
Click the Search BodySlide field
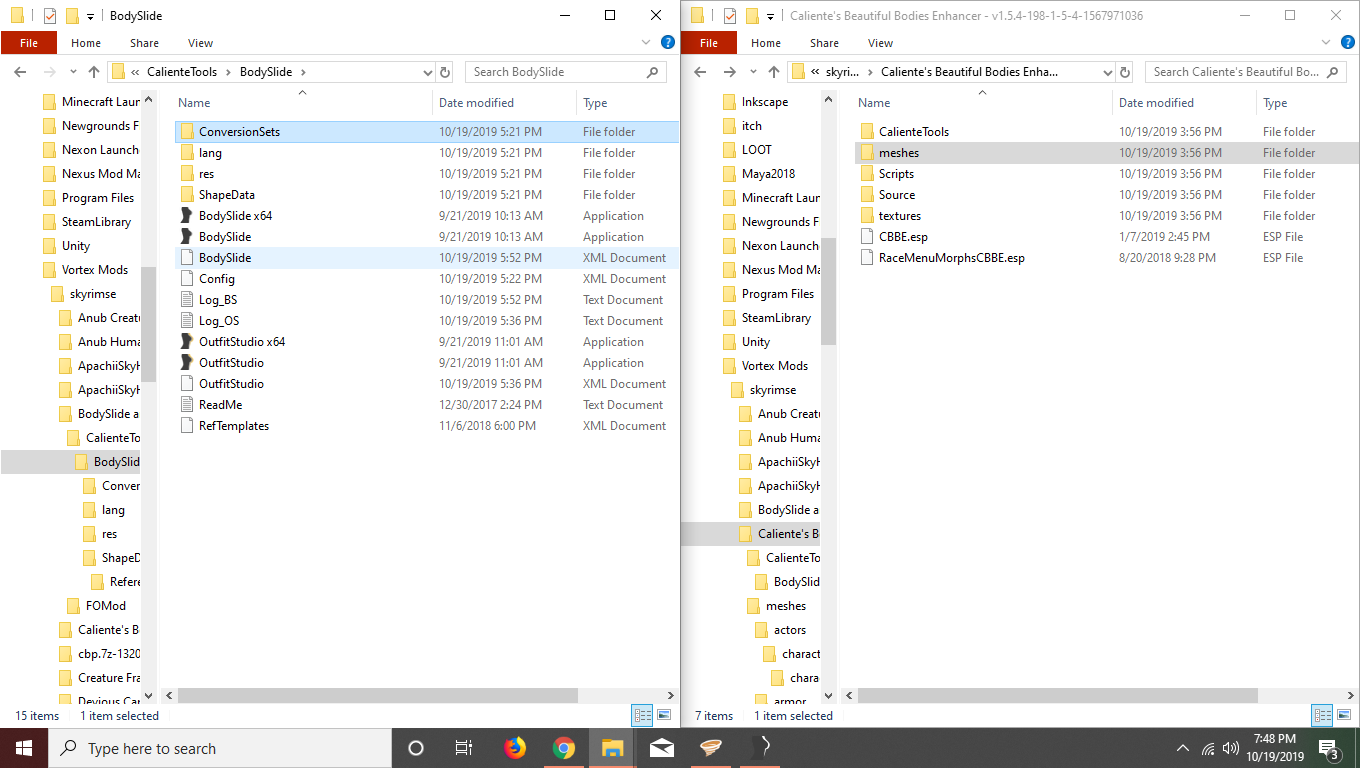click(x=565, y=72)
